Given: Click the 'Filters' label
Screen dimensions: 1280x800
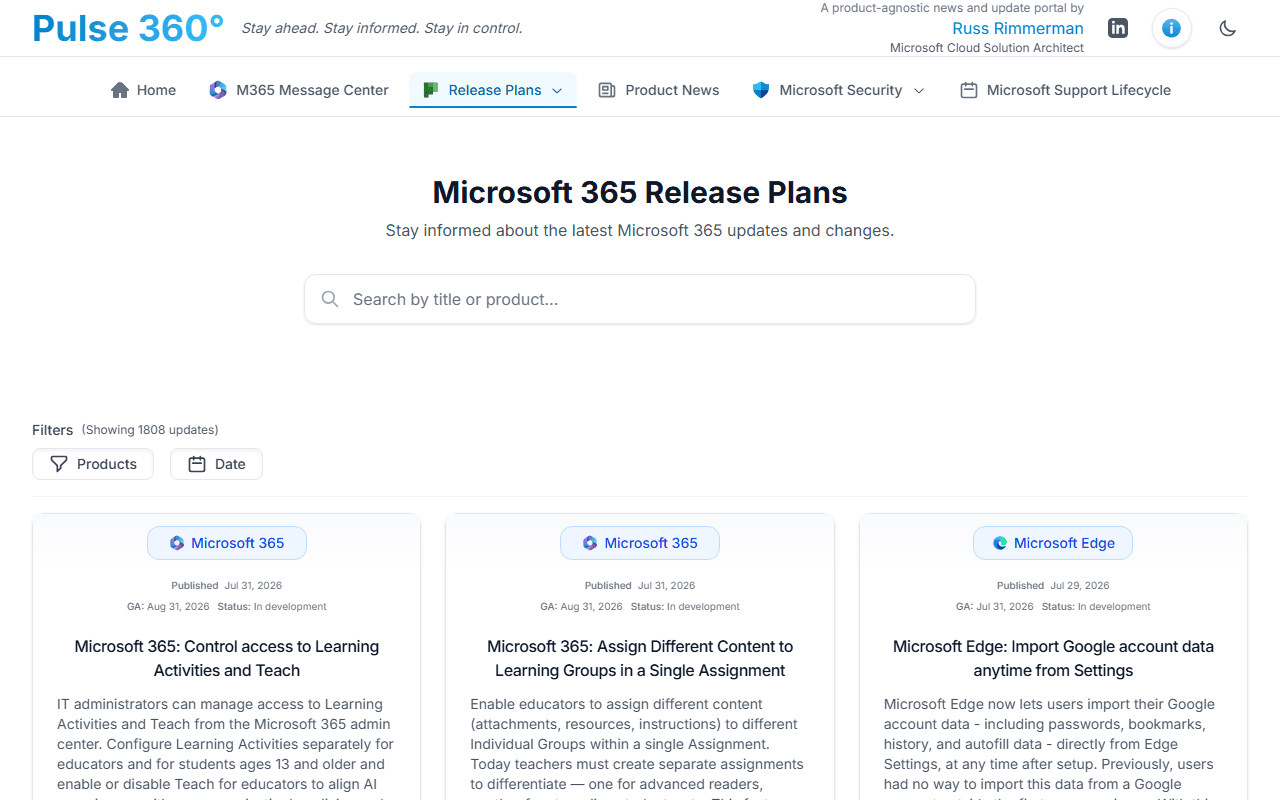Looking at the screenshot, I should 52,430.
